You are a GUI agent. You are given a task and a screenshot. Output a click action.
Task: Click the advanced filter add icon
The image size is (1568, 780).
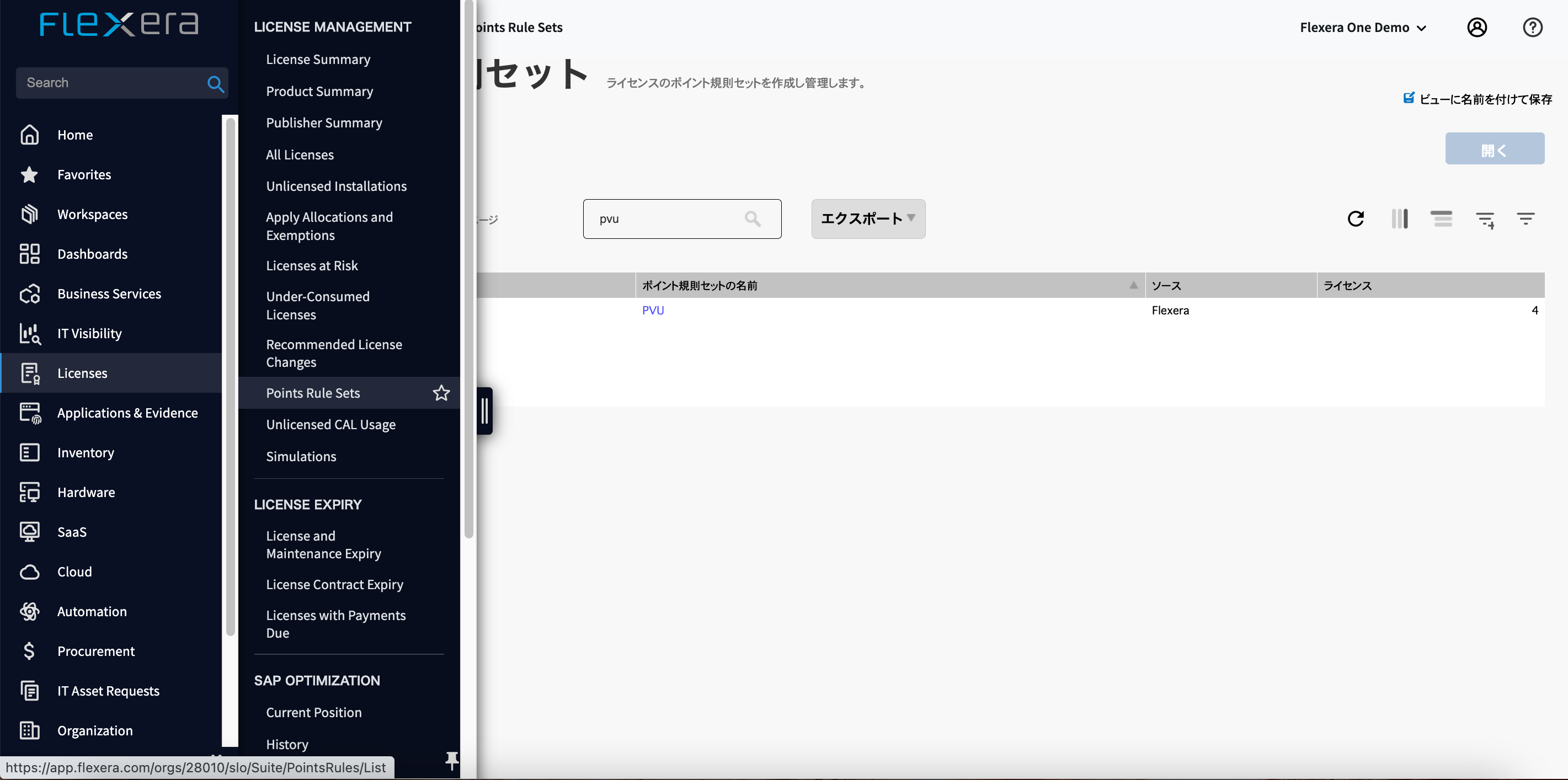[1485, 220]
